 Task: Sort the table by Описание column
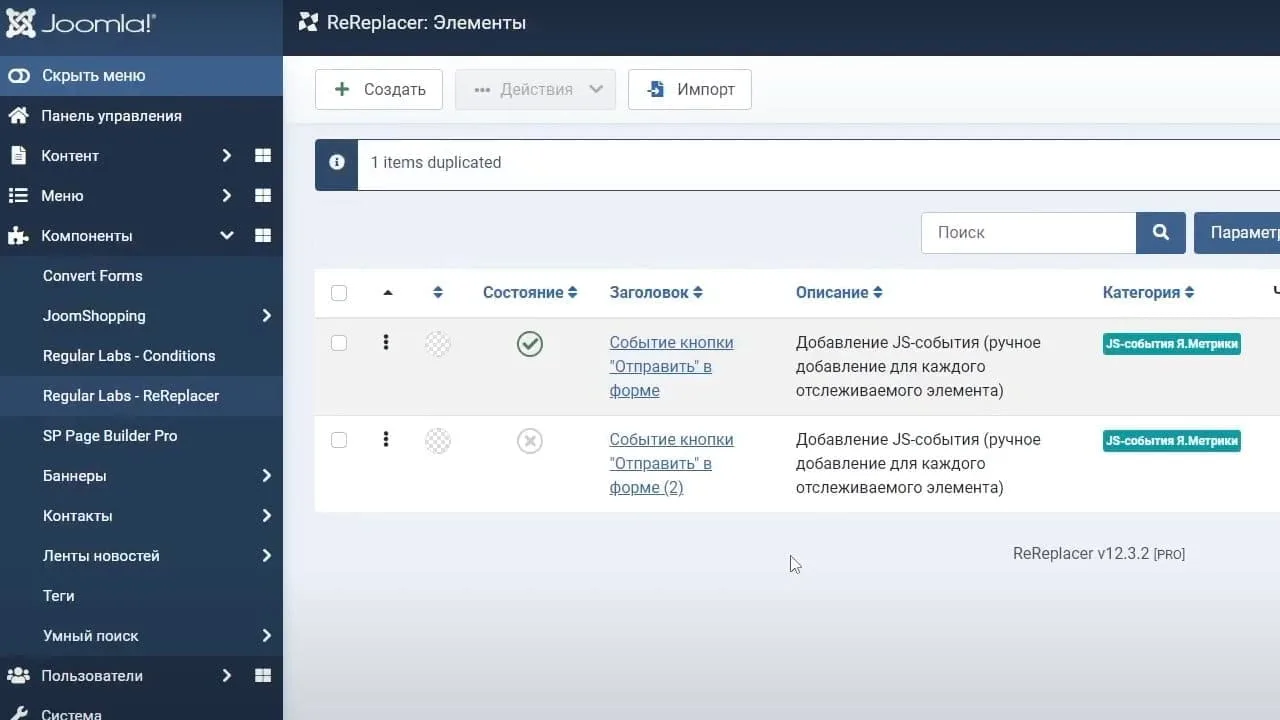[x=839, y=293]
